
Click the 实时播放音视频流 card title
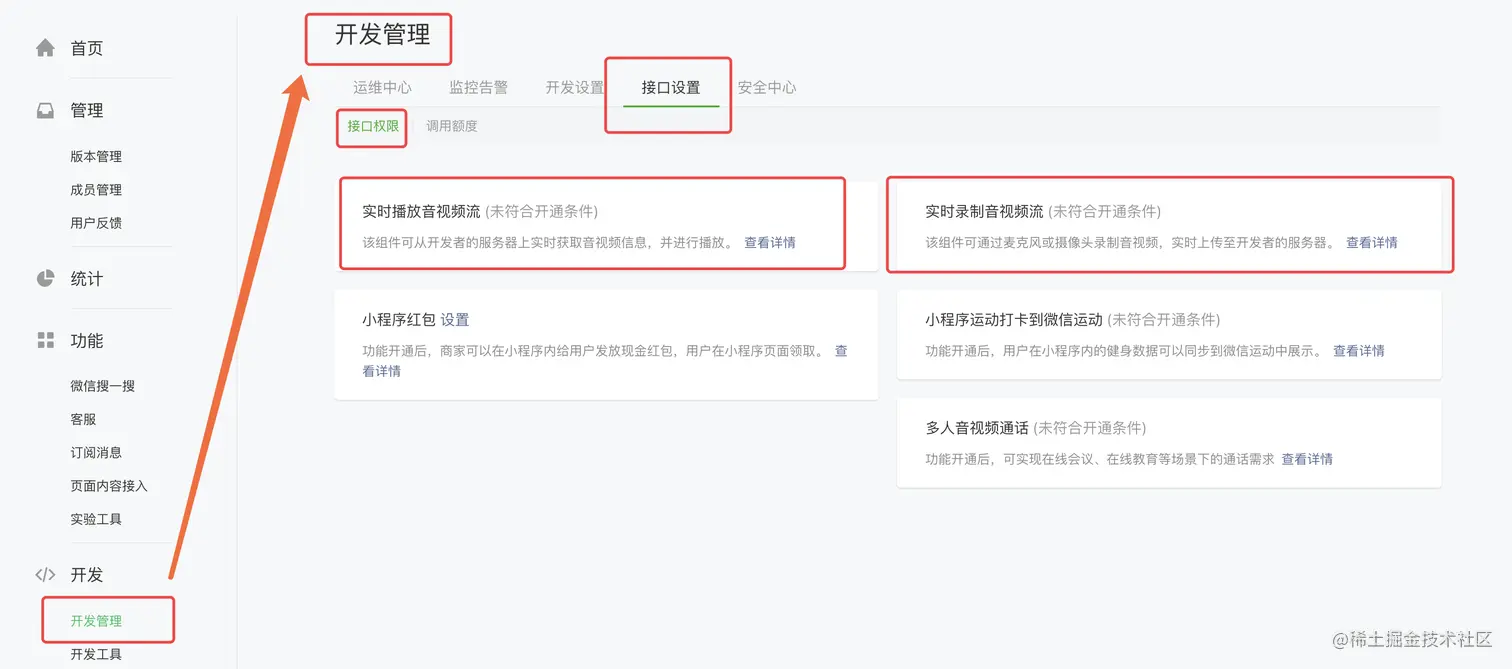coord(421,212)
